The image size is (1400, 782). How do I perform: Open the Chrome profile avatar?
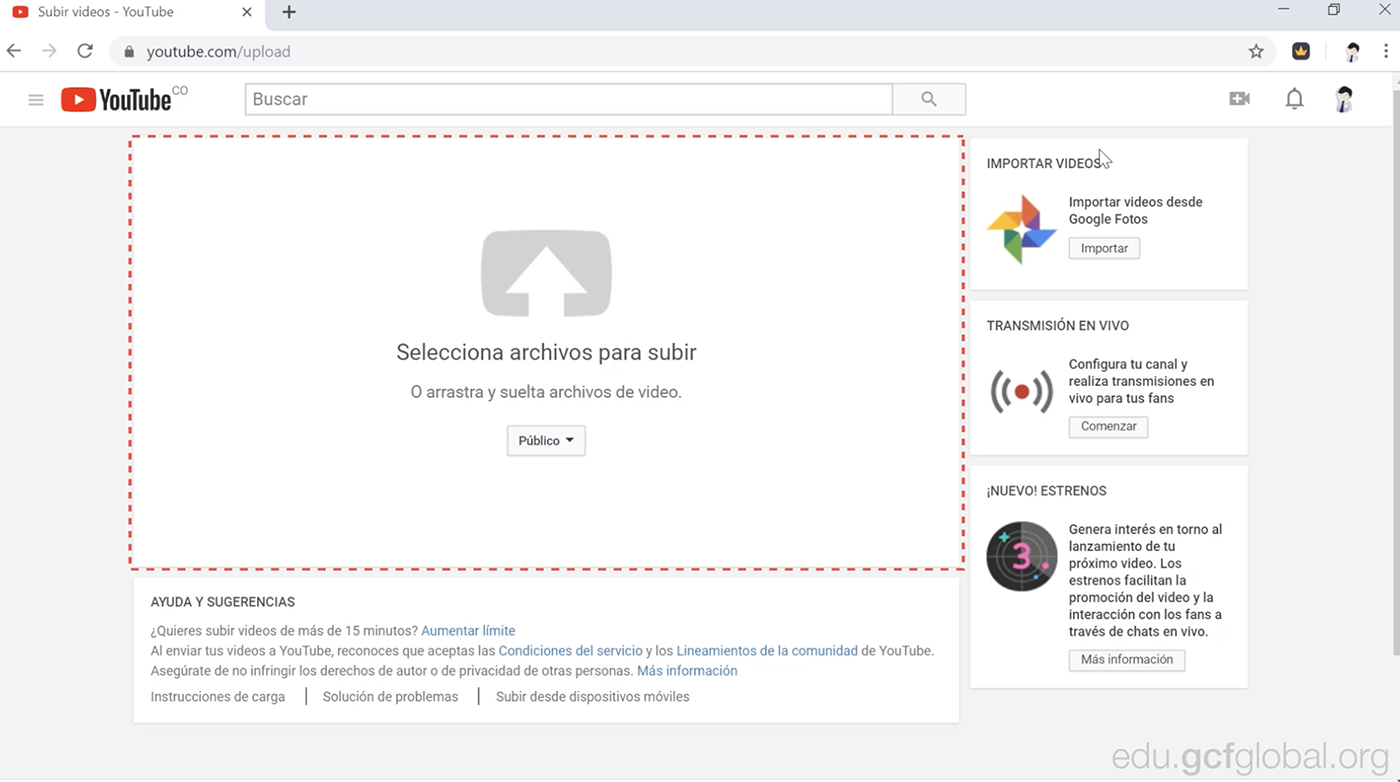[x=1352, y=51]
